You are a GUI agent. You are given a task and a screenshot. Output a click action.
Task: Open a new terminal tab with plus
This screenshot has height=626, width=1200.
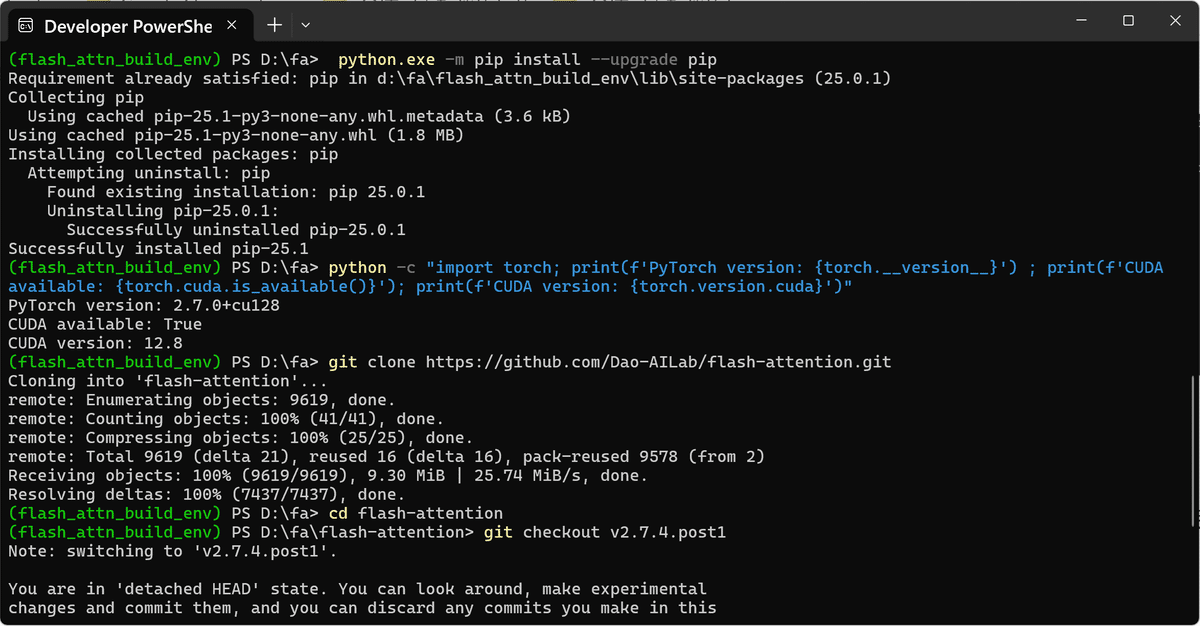point(274,24)
